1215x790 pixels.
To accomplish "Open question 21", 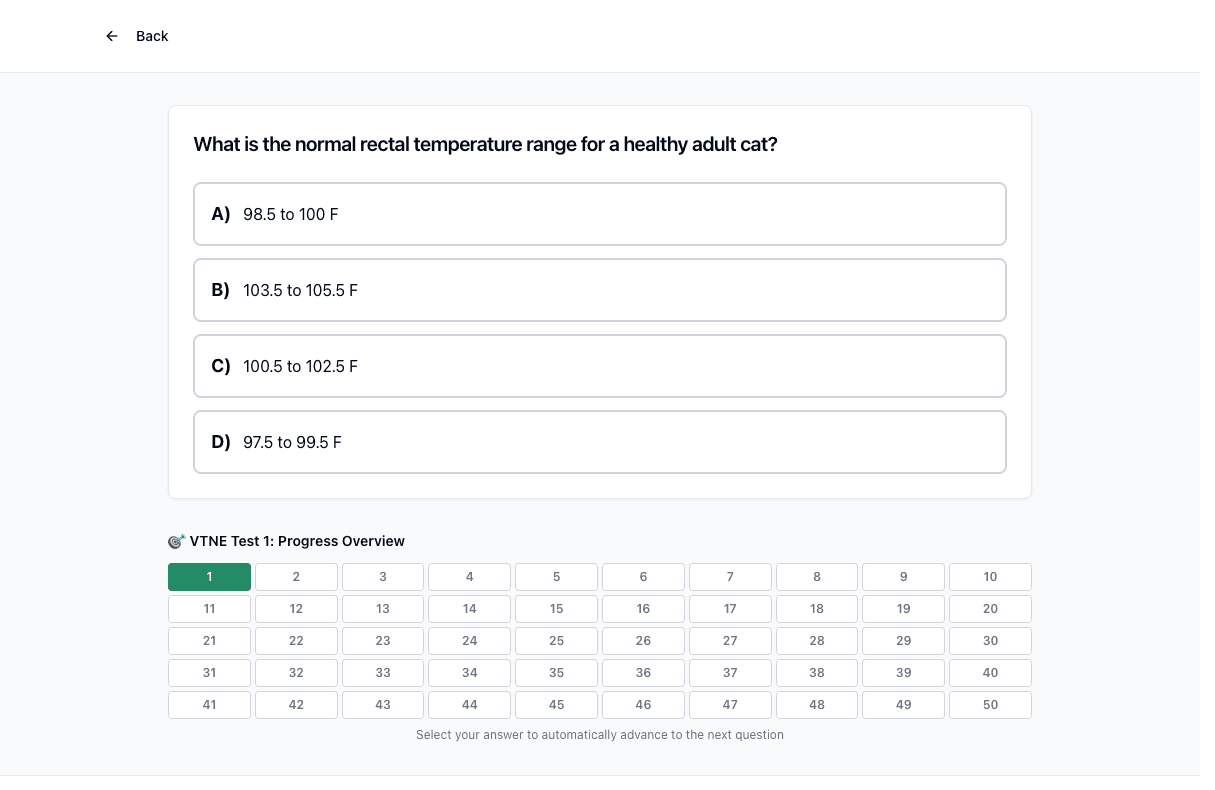I will [x=209, y=641].
